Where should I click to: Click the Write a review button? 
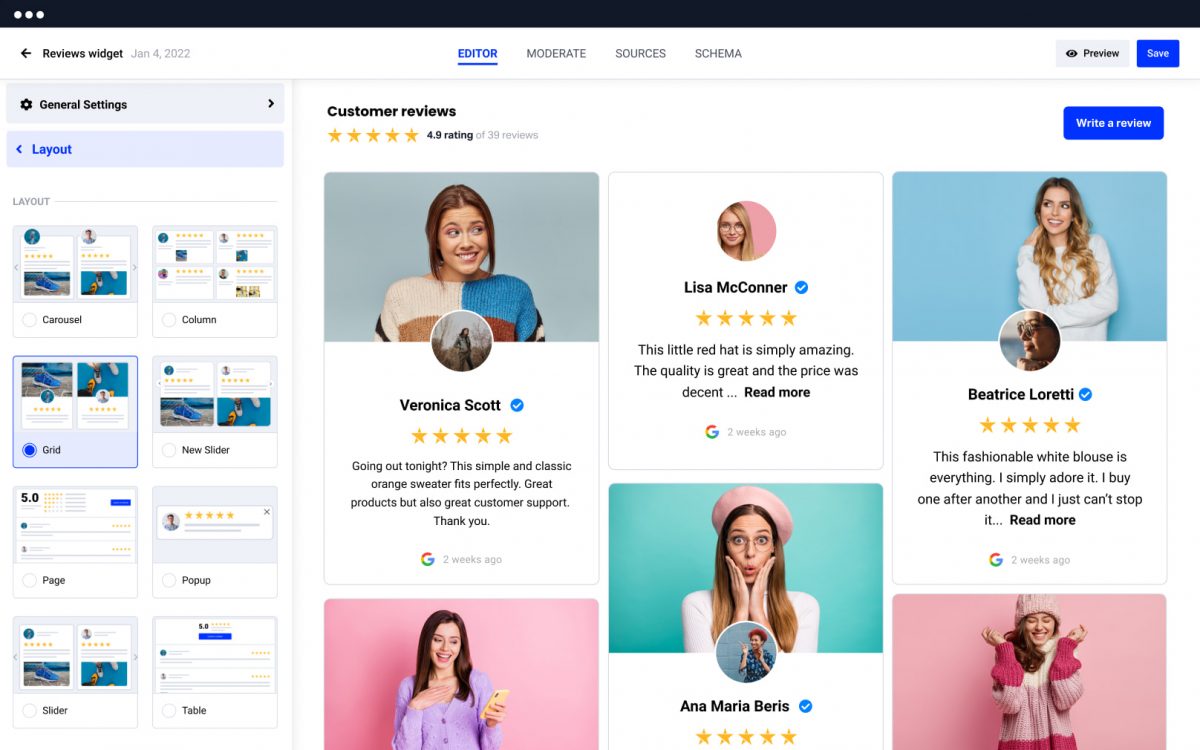tap(1113, 123)
